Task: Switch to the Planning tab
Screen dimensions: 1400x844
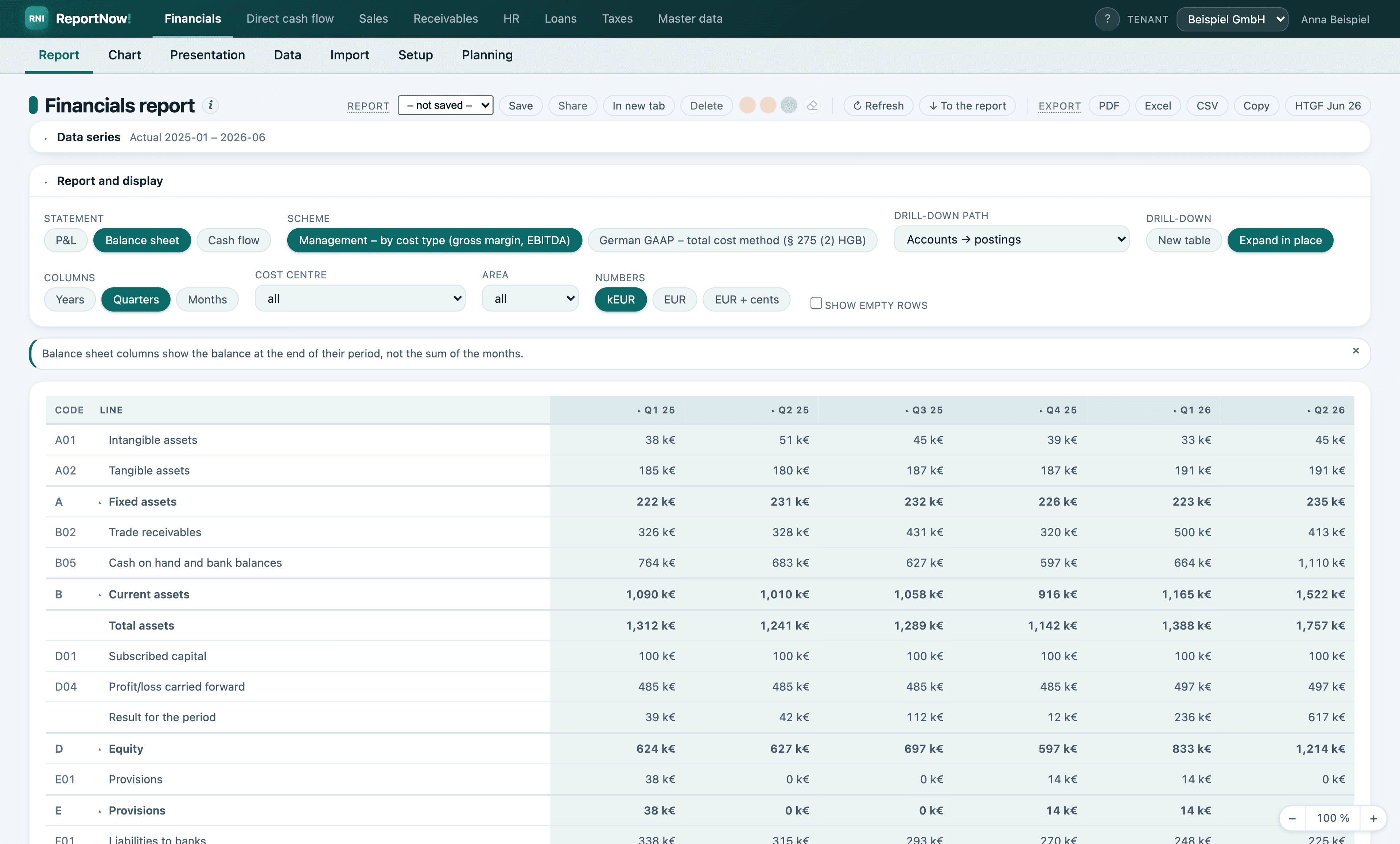Action: coord(487,55)
